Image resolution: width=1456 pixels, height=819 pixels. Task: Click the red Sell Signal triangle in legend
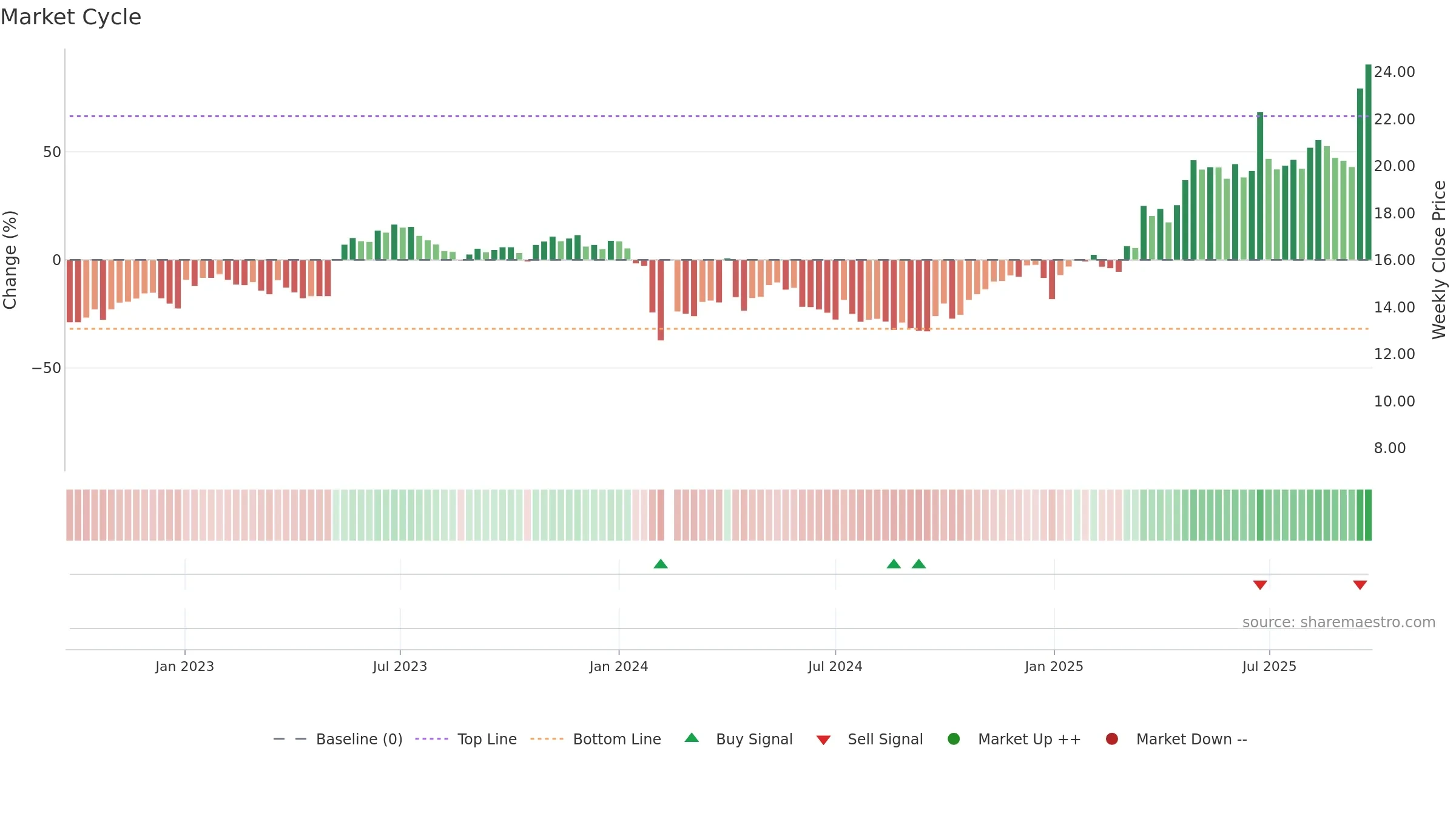pos(823,740)
